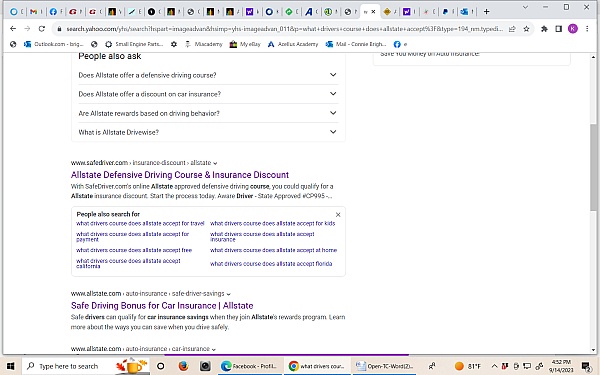This screenshot has width=600, height=375.
Task: Open the People icon on taskbar
Action: 432,366
